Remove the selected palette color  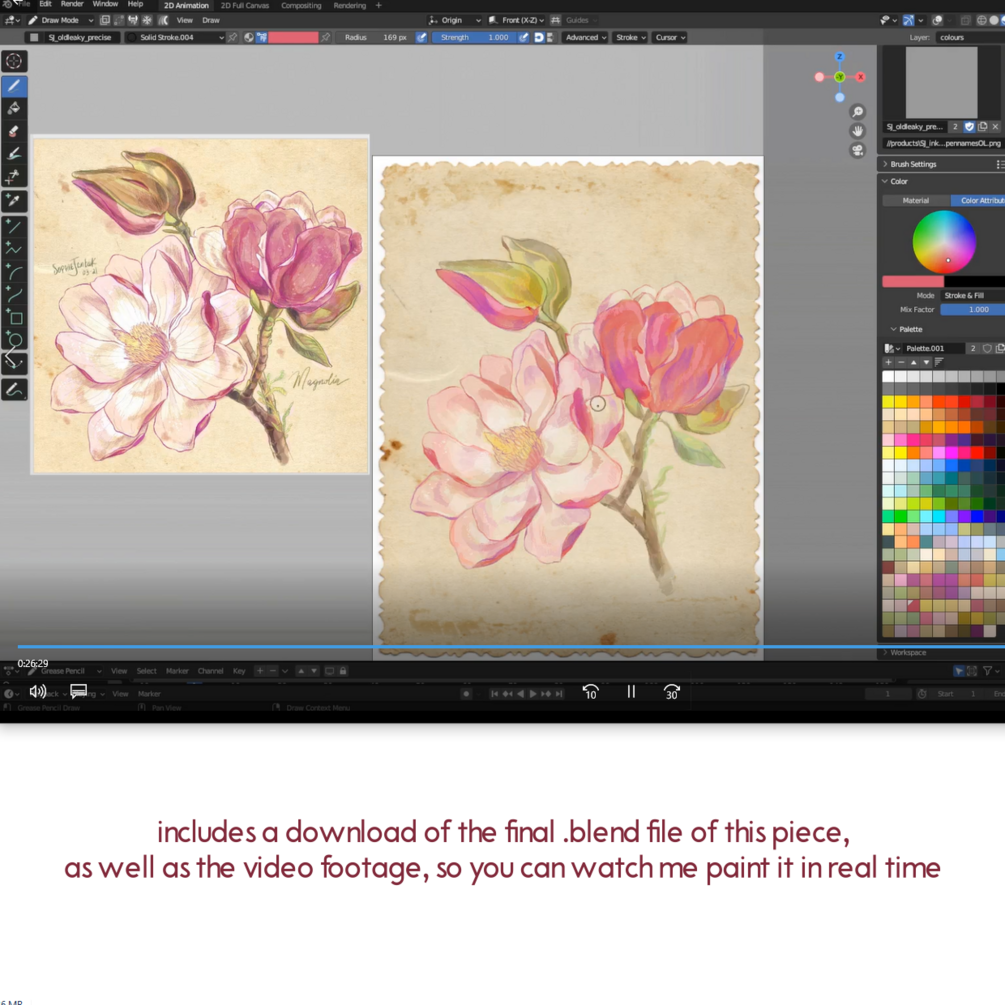[901, 362]
